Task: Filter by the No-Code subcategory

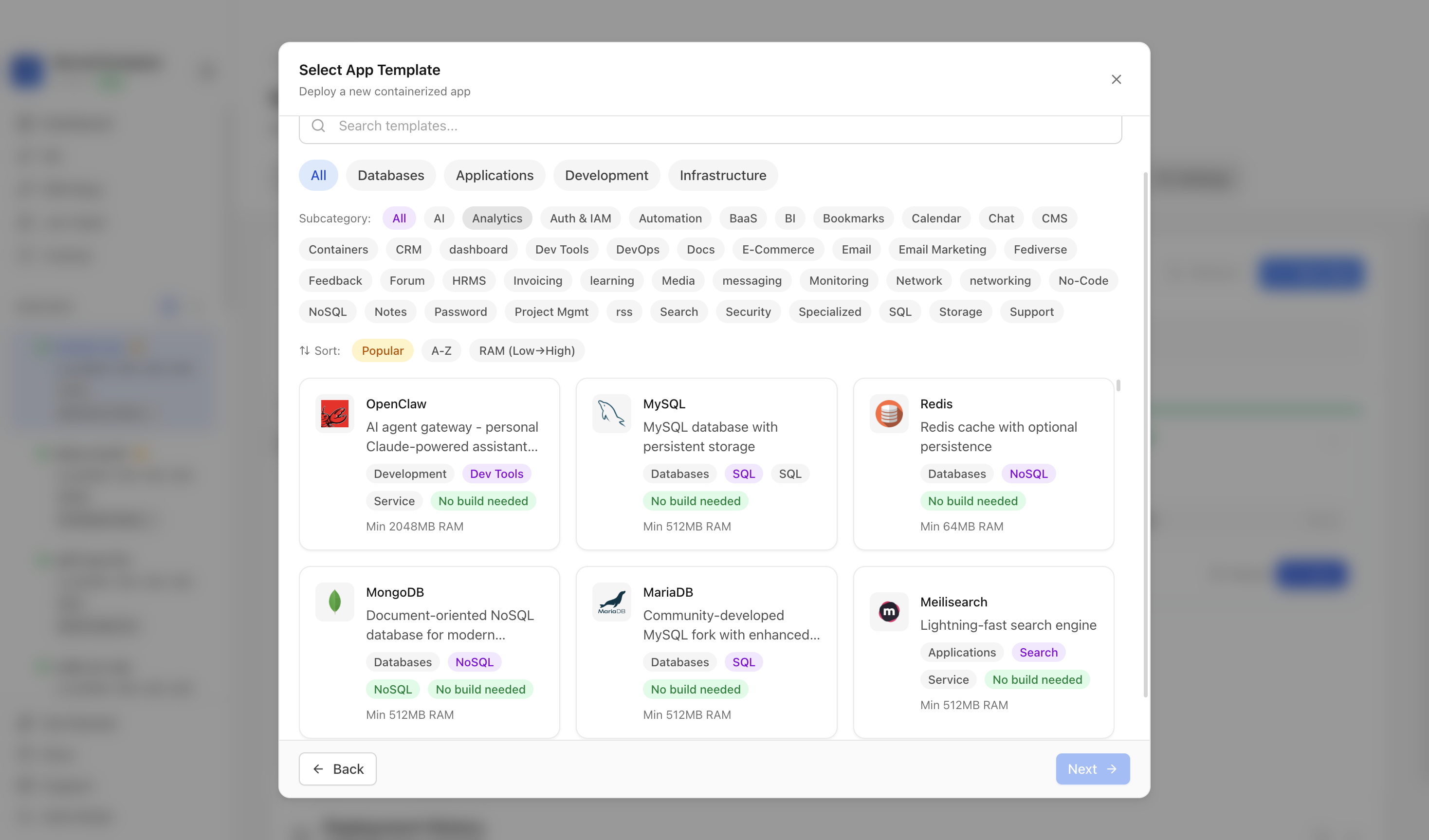Action: [1083, 280]
